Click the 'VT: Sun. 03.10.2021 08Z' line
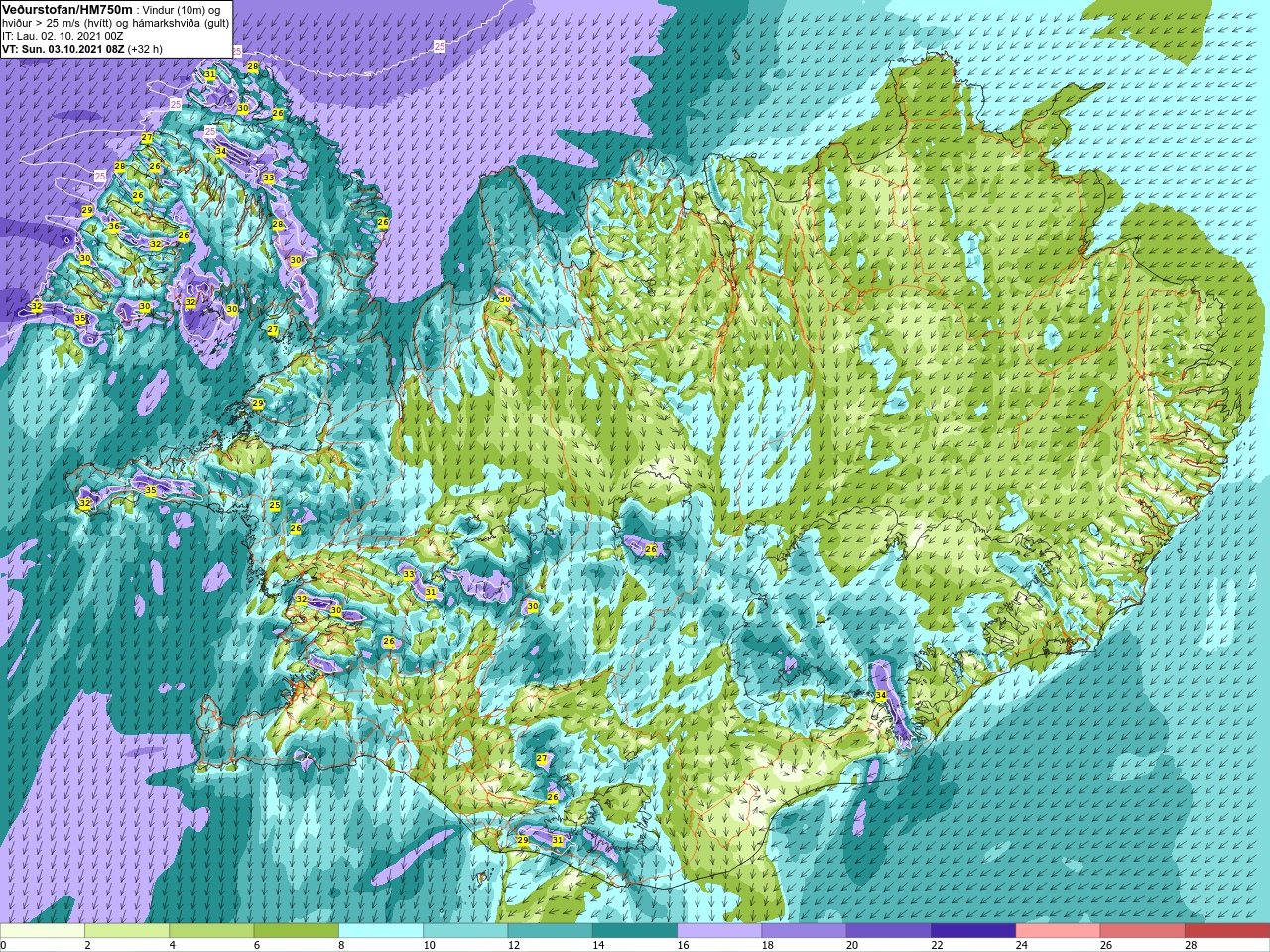 [x=63, y=49]
